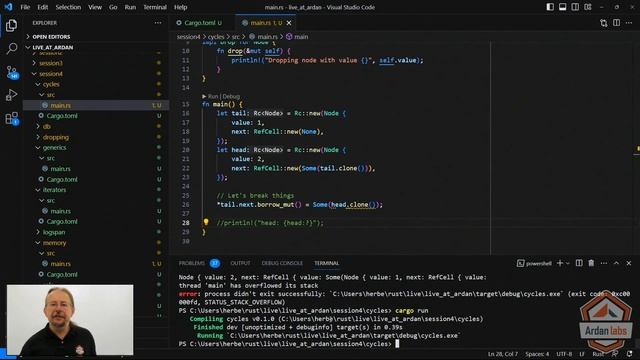Click the lightbulb code action on line 28
This screenshot has width=640, height=360.
tap(206, 222)
